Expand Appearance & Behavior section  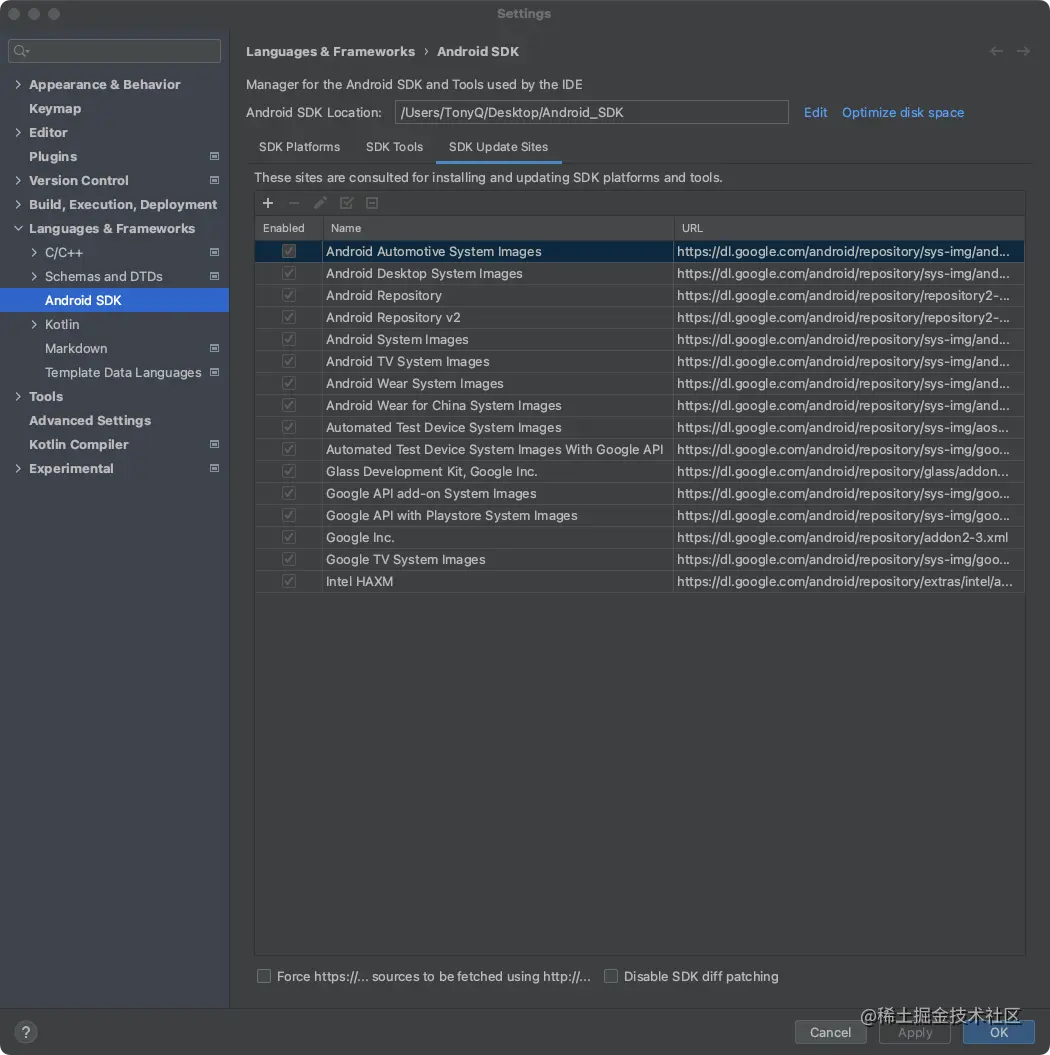click(18, 84)
